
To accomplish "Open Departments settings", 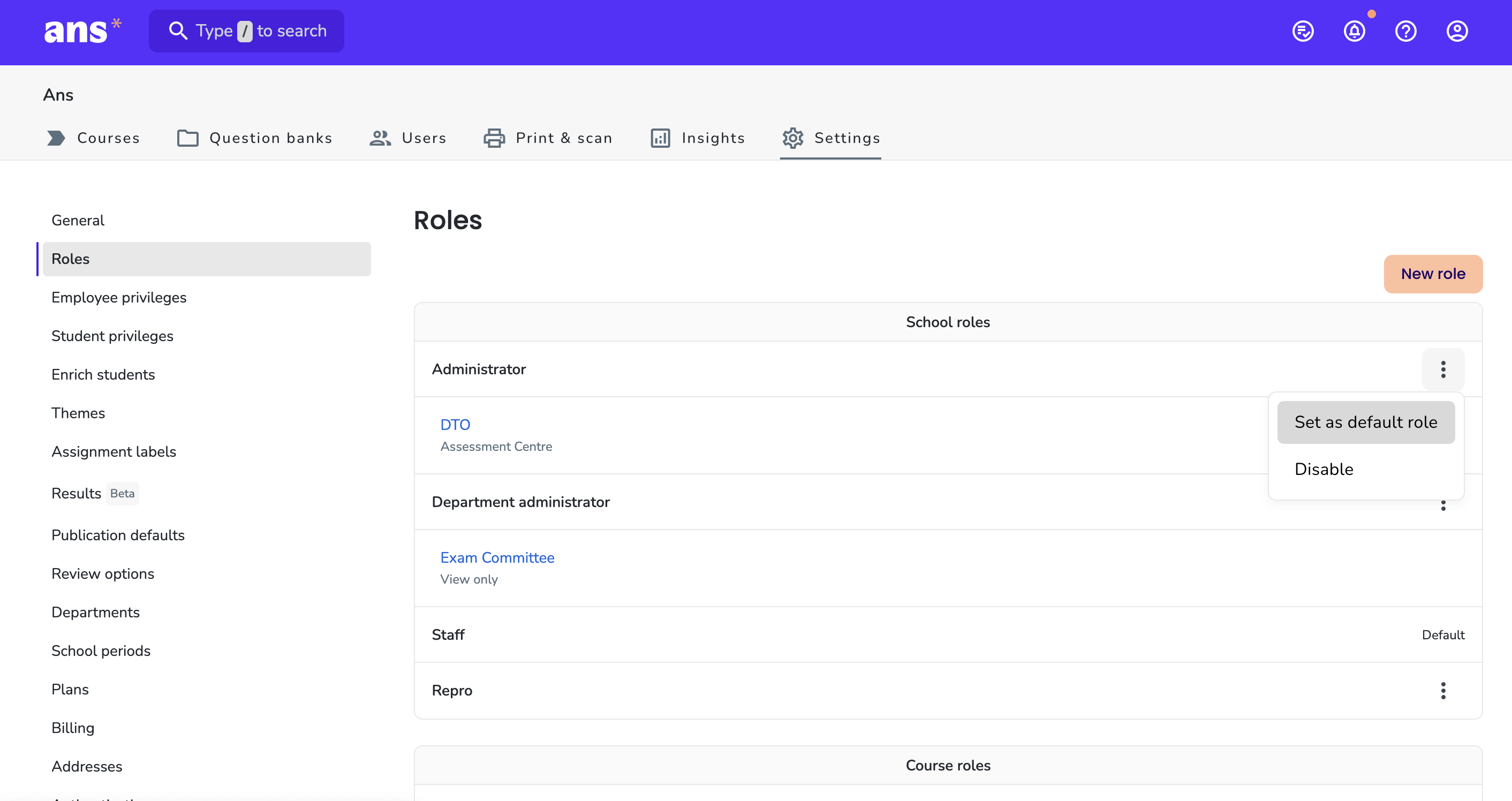I will (207, 612).
